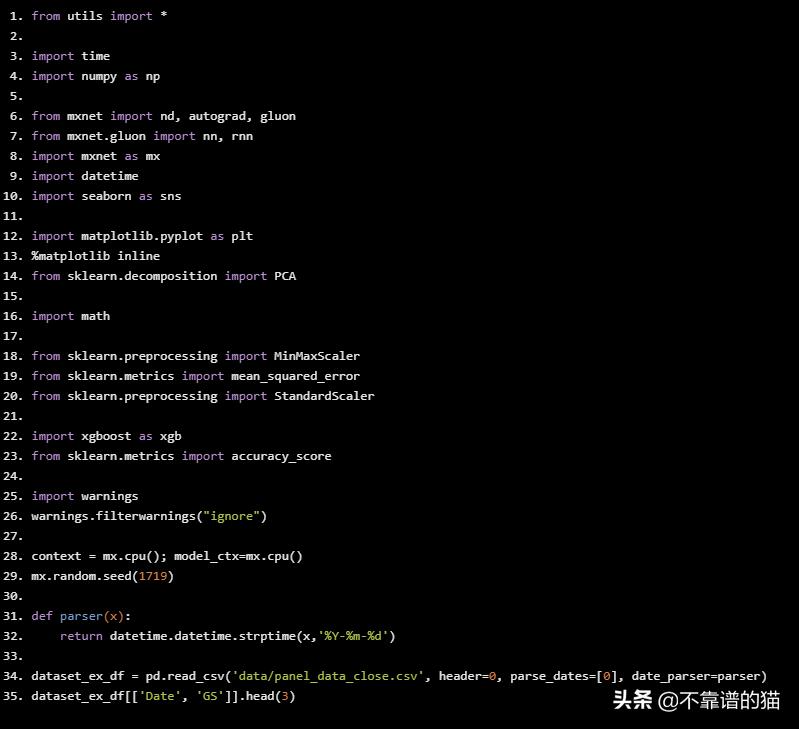The width and height of the screenshot is (799, 729).
Task: Click the "import warnings" line
Action: point(85,496)
